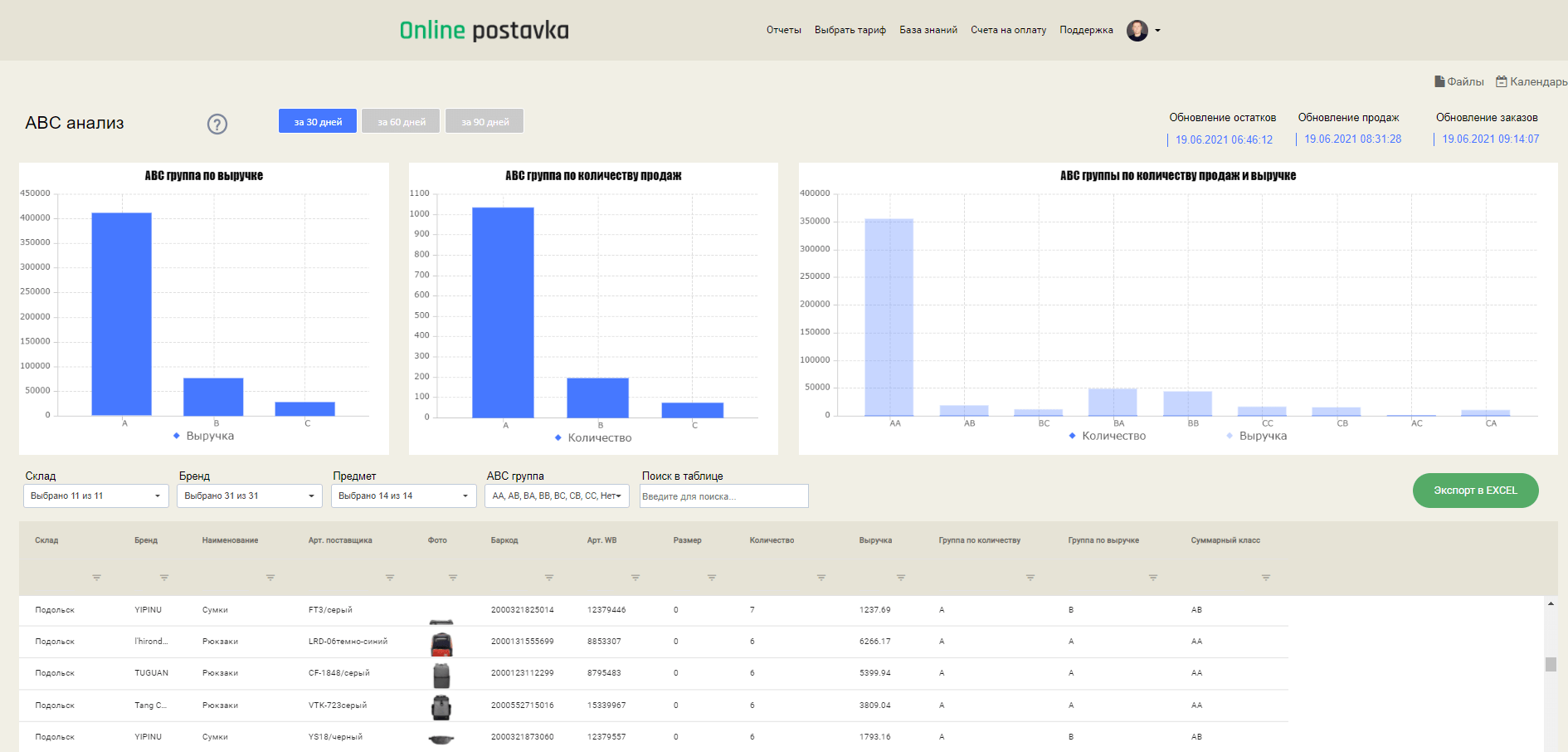Click Экспорт в EXCEL button

coord(1476,491)
